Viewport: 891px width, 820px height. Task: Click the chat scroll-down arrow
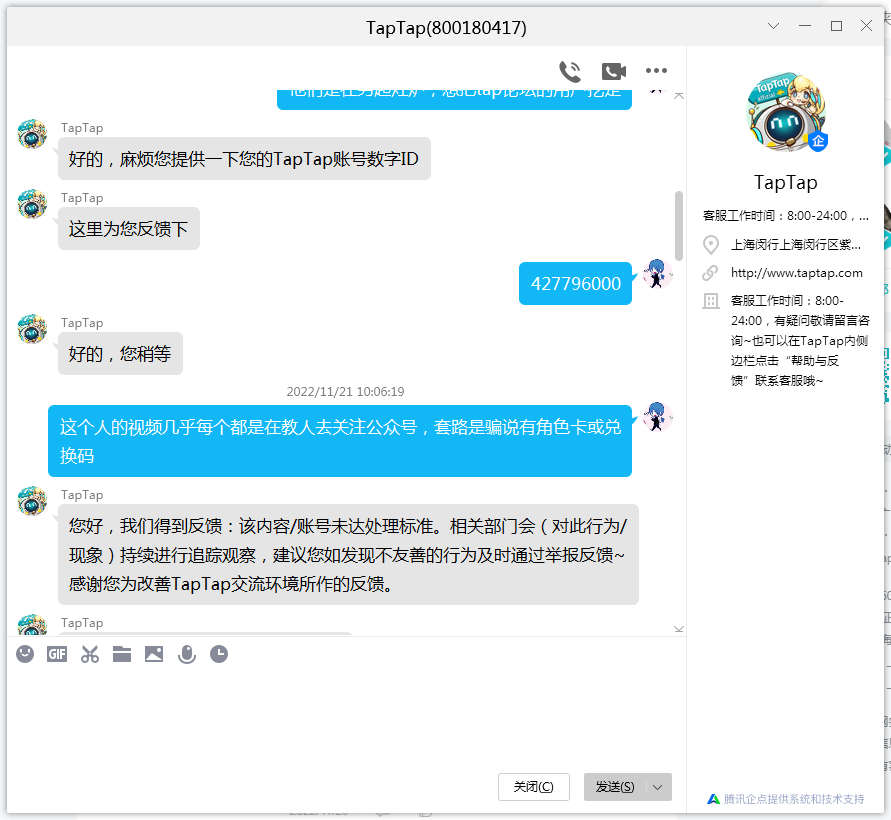[678, 629]
